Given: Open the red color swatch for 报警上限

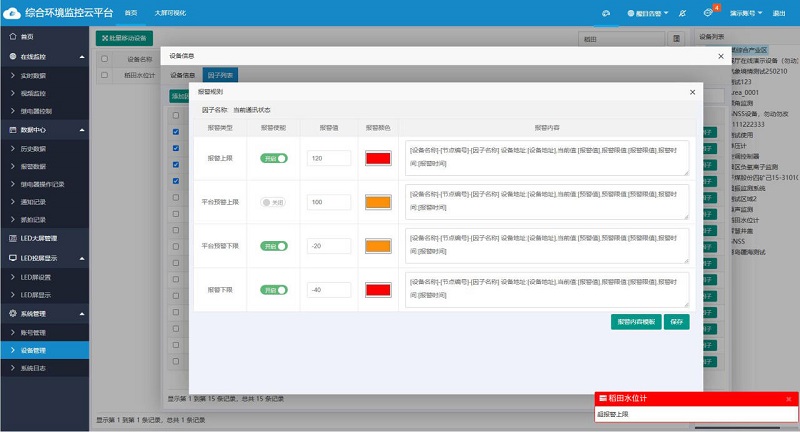Looking at the screenshot, I should coord(377,158).
